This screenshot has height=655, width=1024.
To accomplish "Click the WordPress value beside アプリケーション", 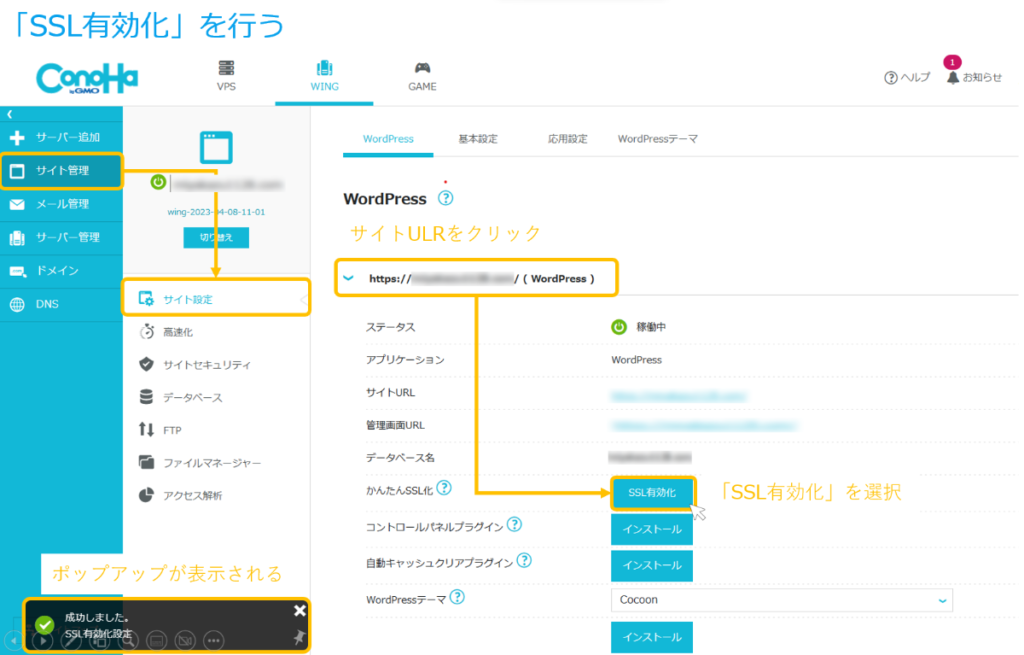I will (636, 360).
